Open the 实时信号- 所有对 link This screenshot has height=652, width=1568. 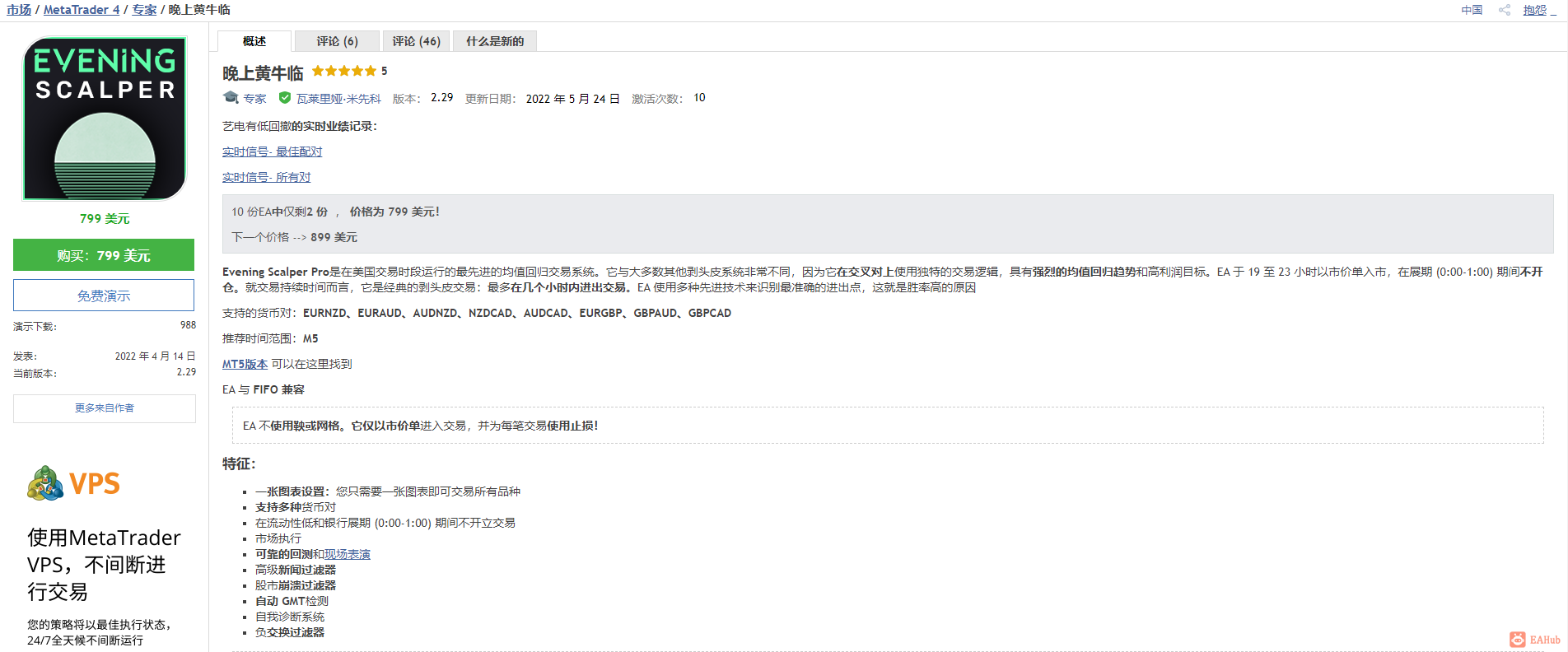point(266,177)
